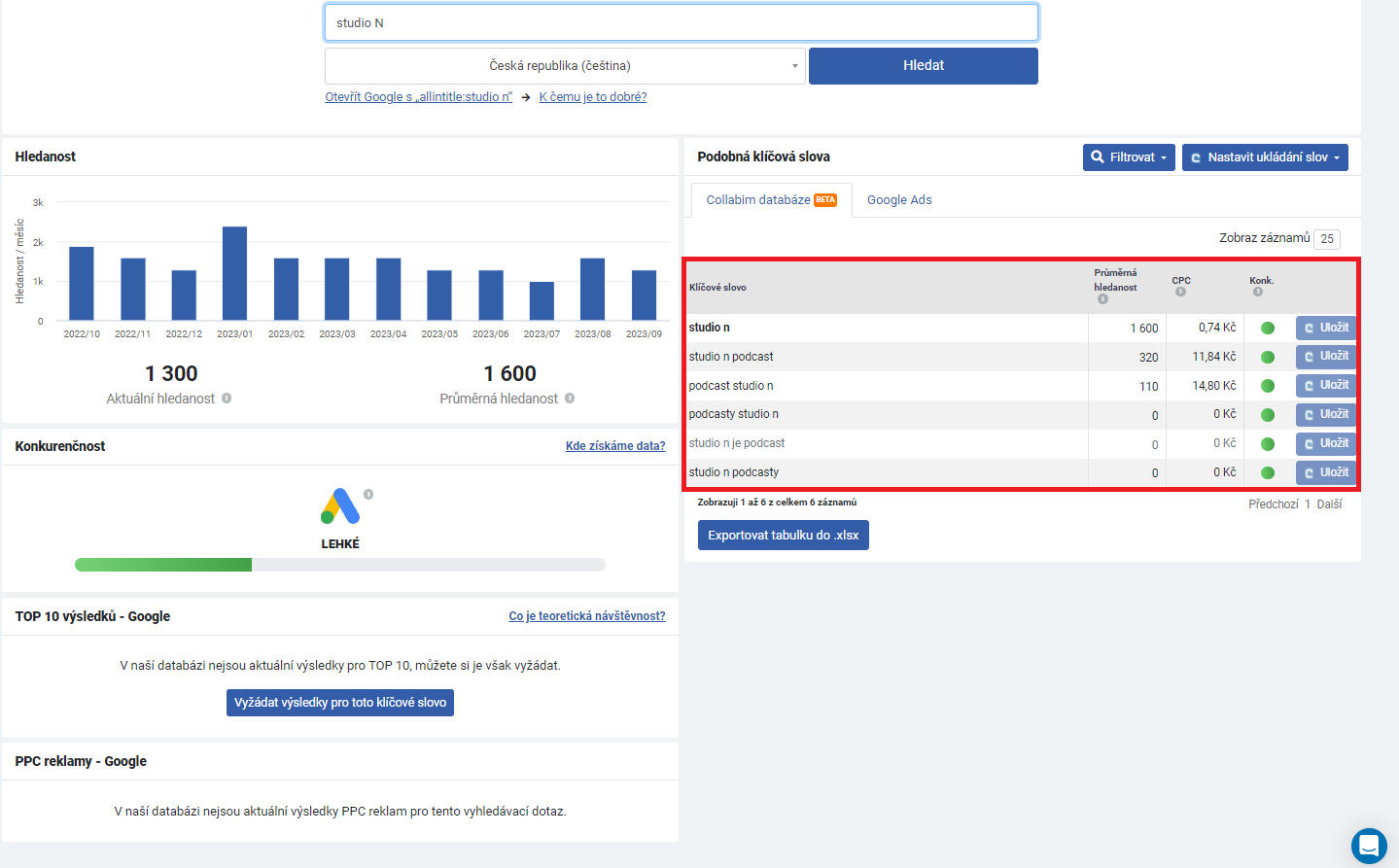Click the 320 search volume cell
1399x868 pixels.
1149,358
